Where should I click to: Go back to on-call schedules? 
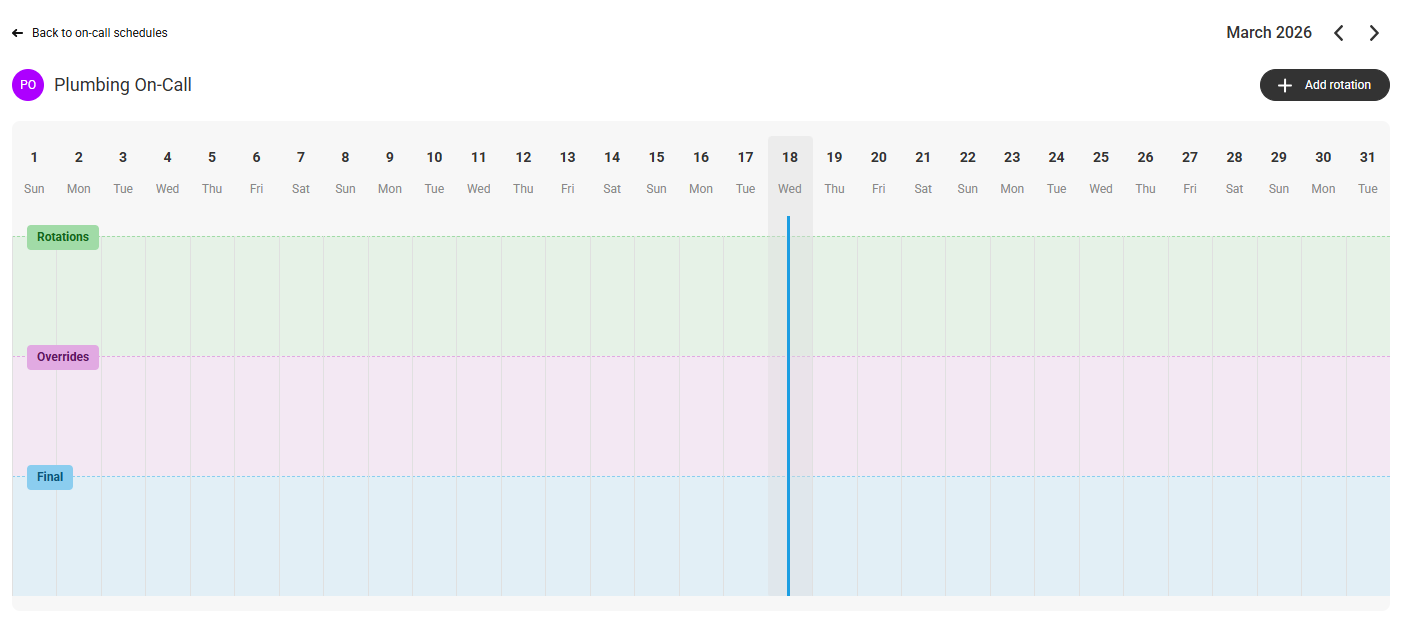[100, 33]
